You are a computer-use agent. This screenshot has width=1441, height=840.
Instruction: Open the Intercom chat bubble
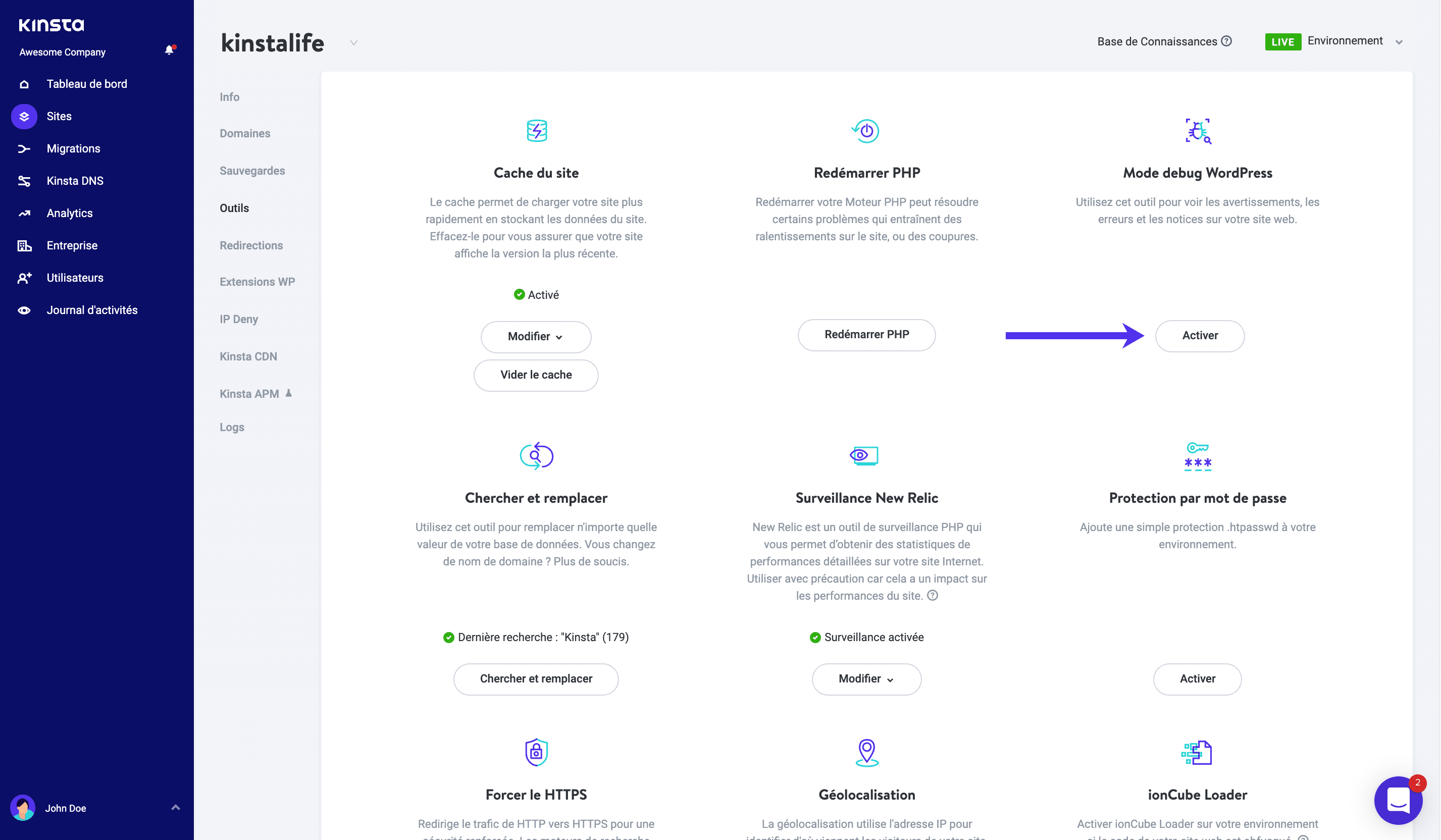[1398, 800]
